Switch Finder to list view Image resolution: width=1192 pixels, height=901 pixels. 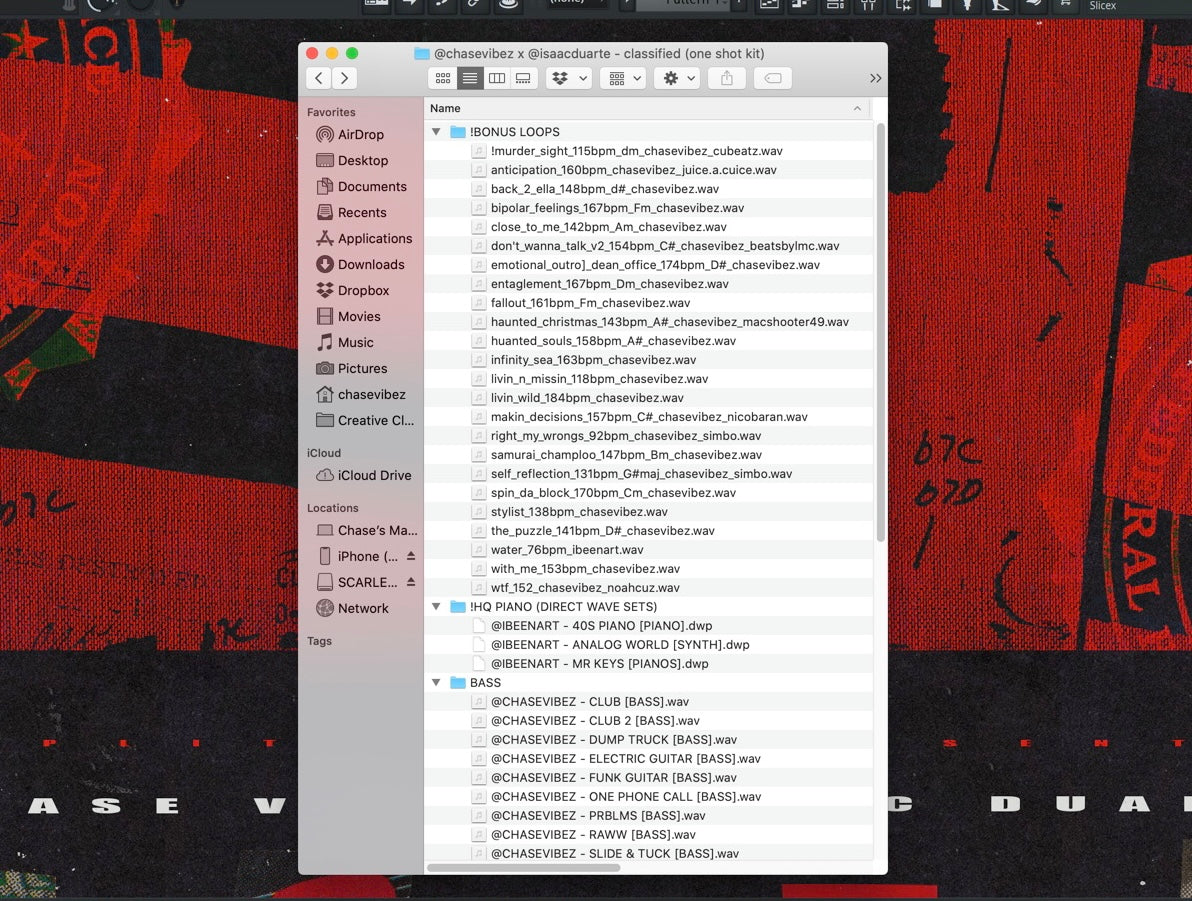pos(470,78)
